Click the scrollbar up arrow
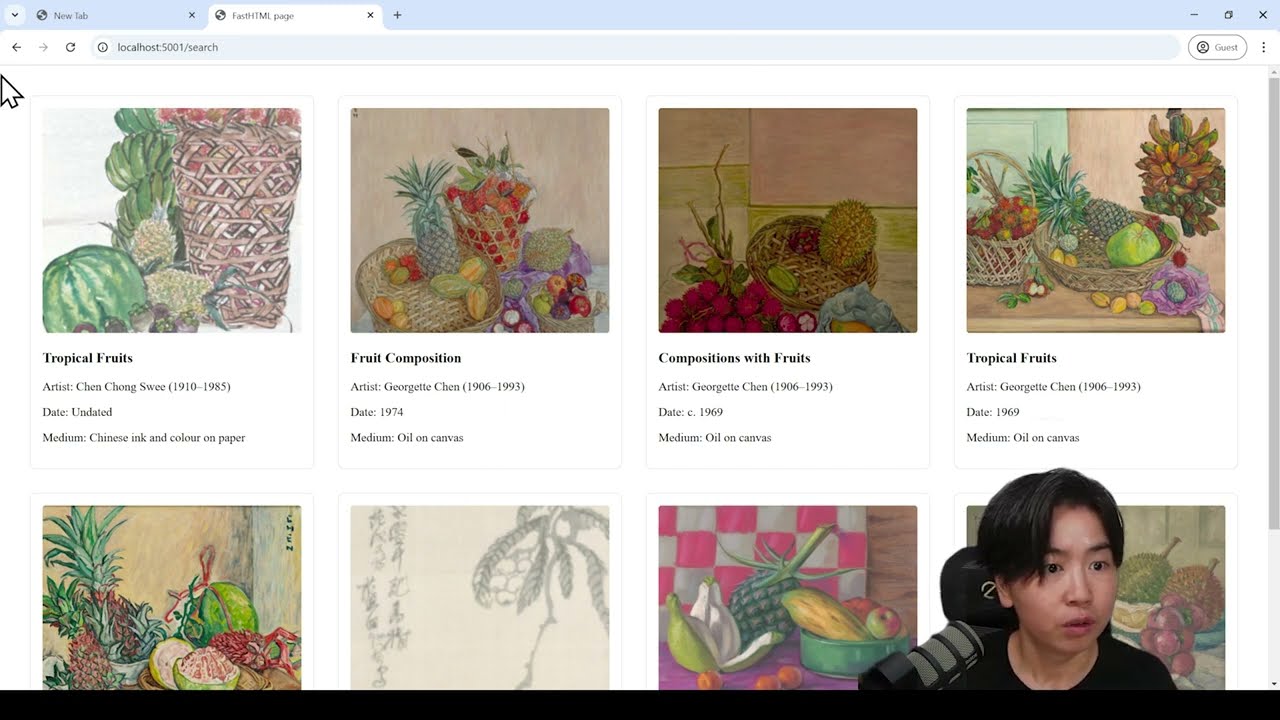This screenshot has height=720, width=1280. tap(1274, 71)
